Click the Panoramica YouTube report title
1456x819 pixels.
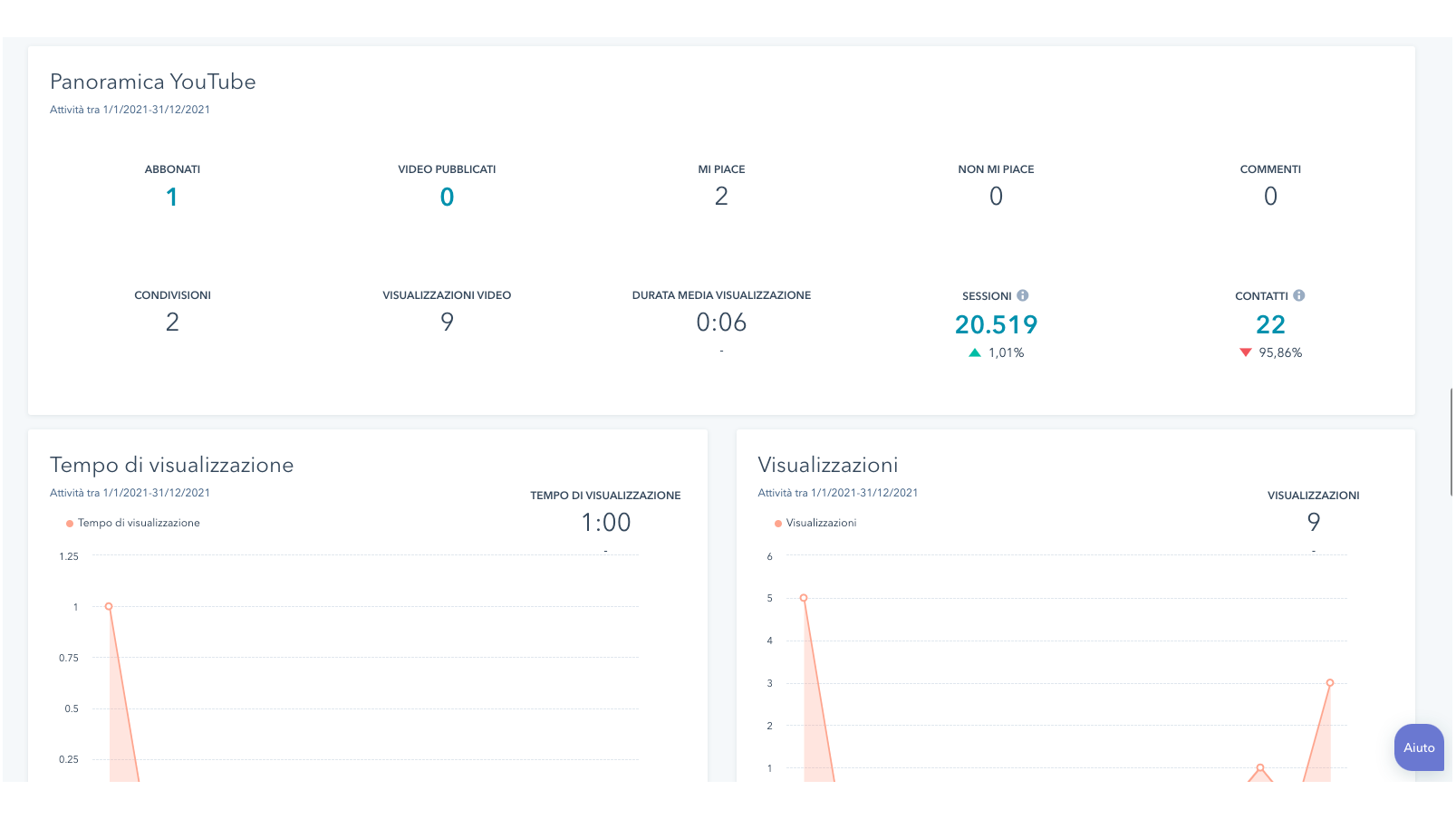pyautogui.click(x=152, y=82)
